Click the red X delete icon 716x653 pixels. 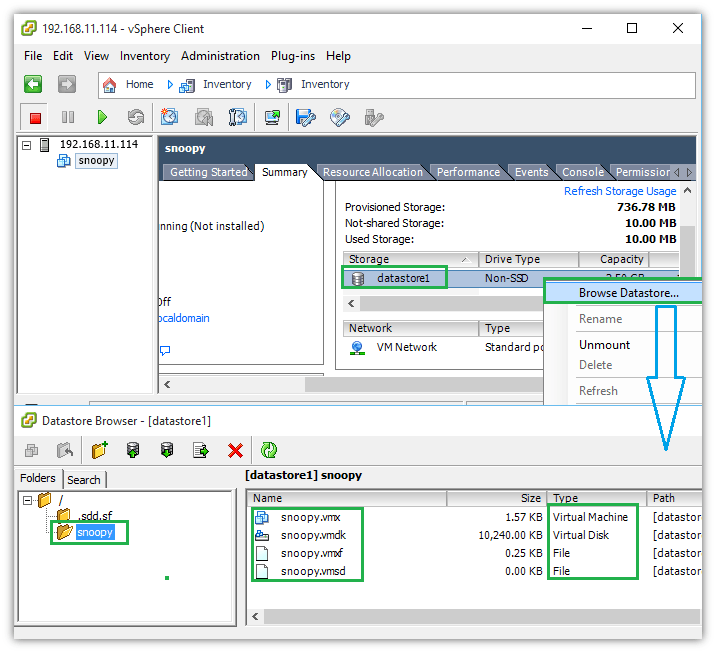(235, 451)
